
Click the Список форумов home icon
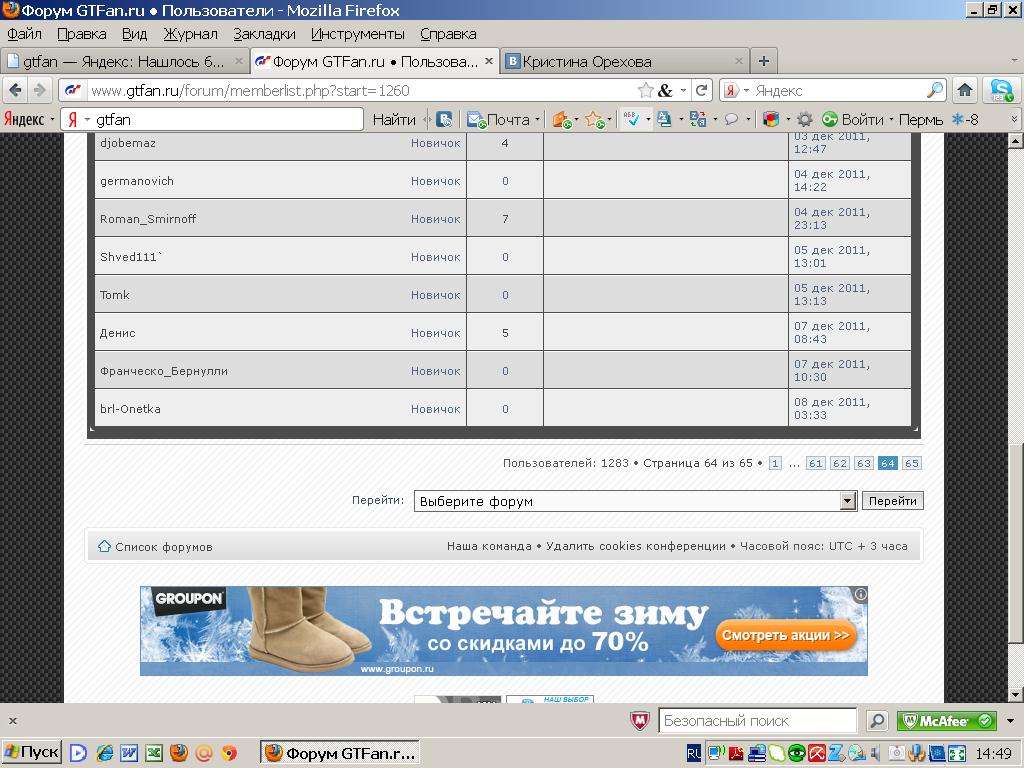pyautogui.click(x=104, y=546)
